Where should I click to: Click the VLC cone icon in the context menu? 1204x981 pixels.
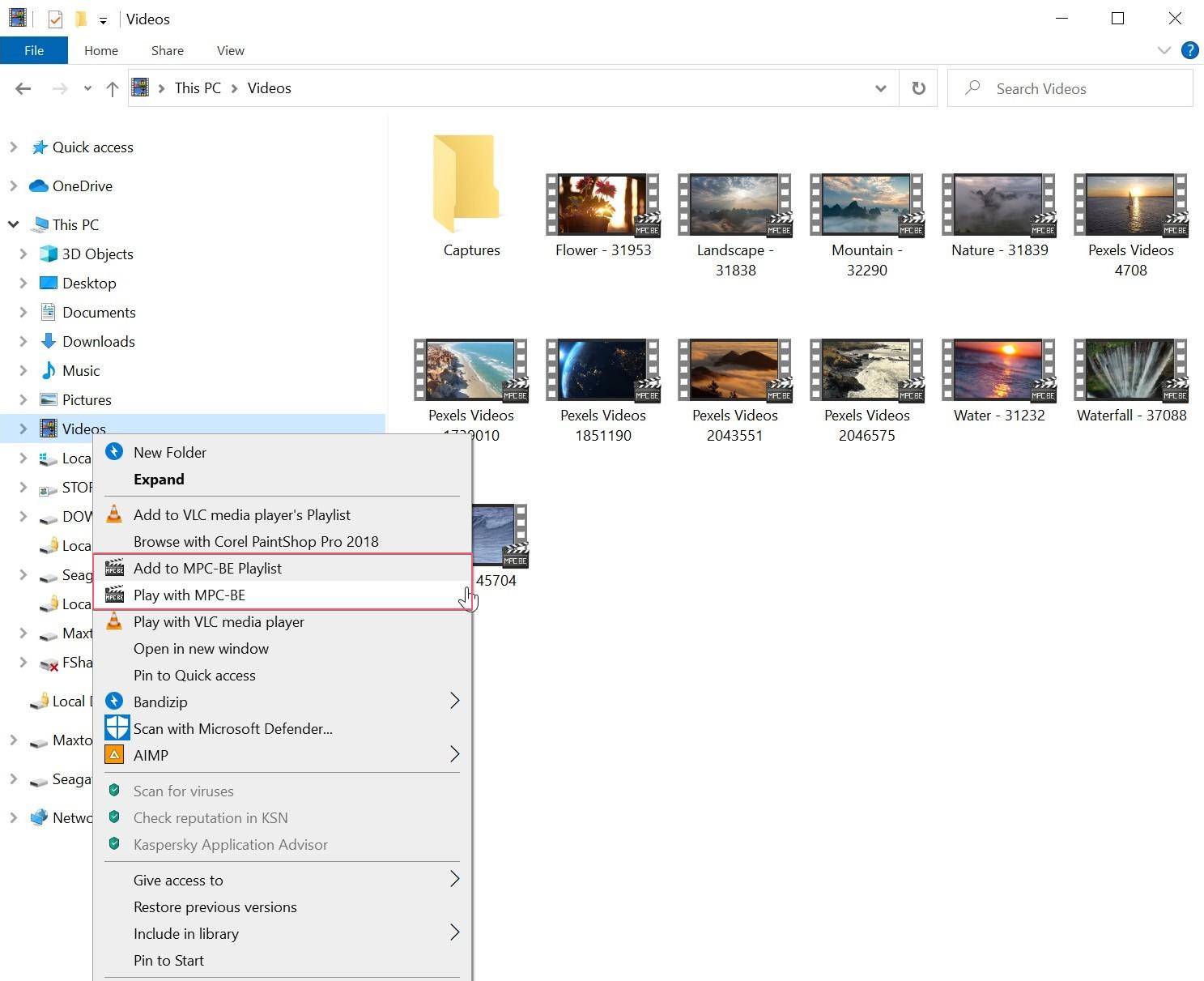(114, 514)
